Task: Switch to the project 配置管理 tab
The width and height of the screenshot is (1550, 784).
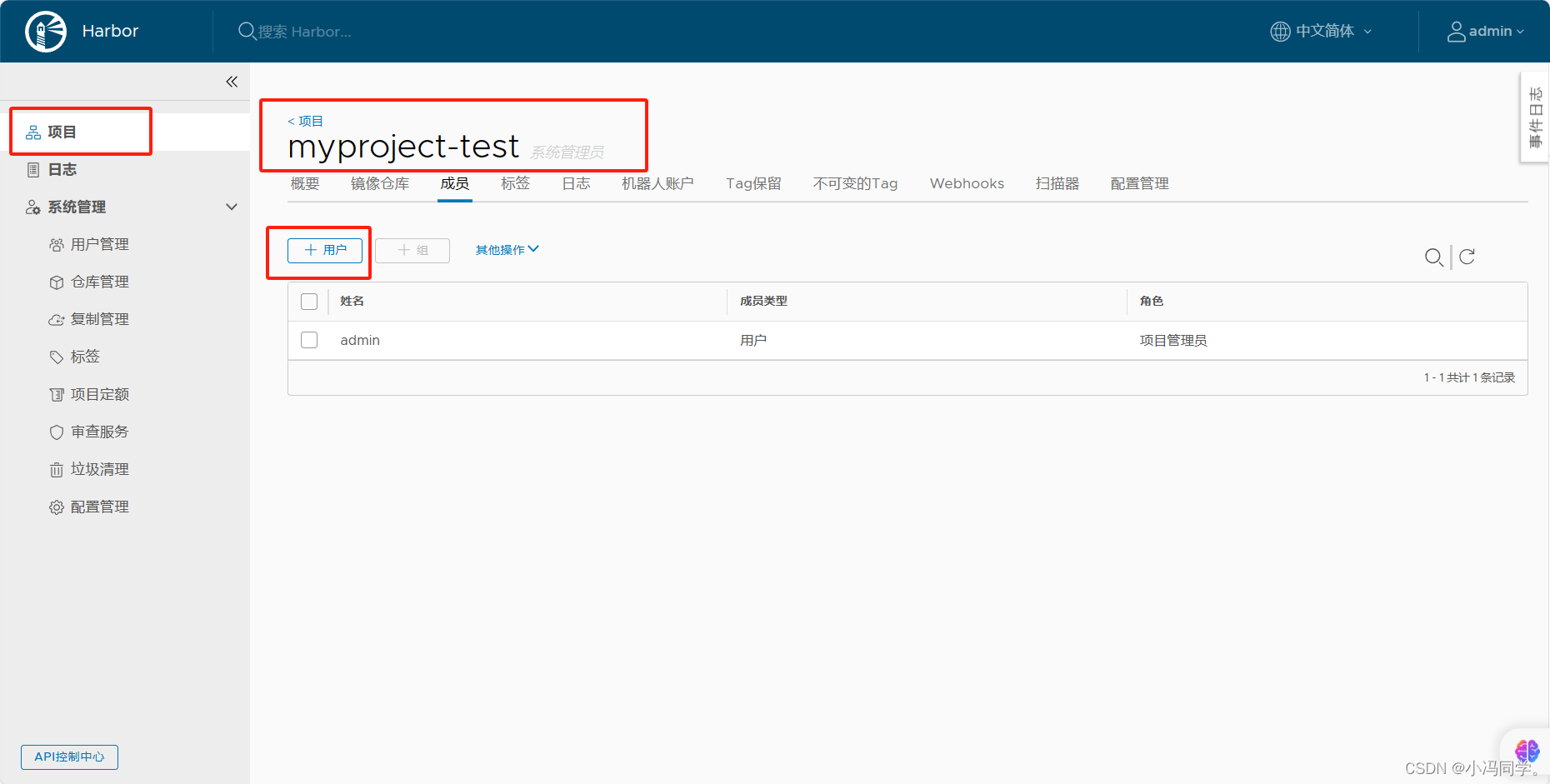Action: pyautogui.click(x=1139, y=183)
